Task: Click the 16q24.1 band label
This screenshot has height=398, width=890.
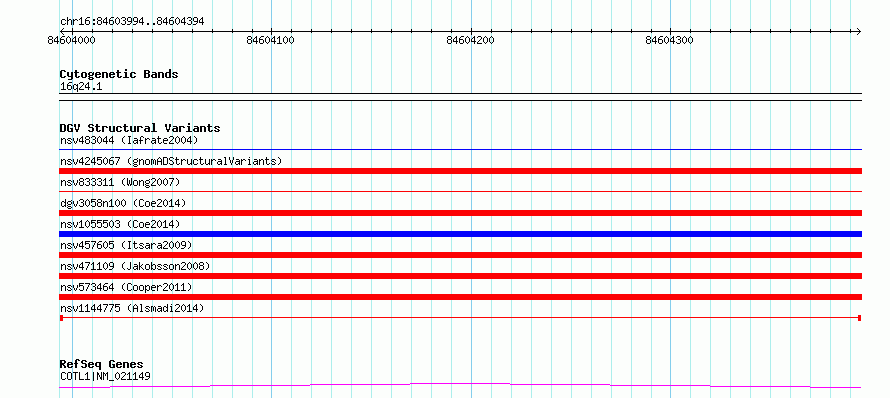Action: click(81, 87)
